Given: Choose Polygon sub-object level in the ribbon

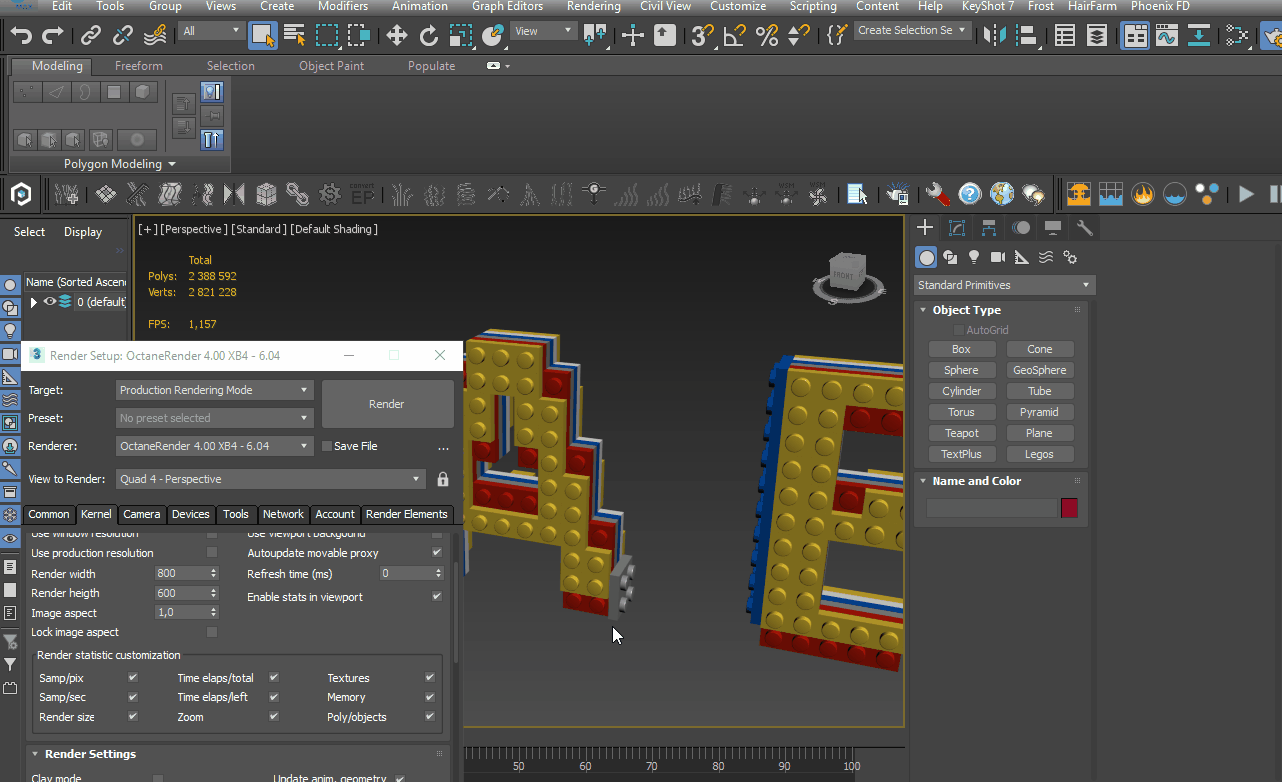Looking at the screenshot, I should click(x=114, y=92).
